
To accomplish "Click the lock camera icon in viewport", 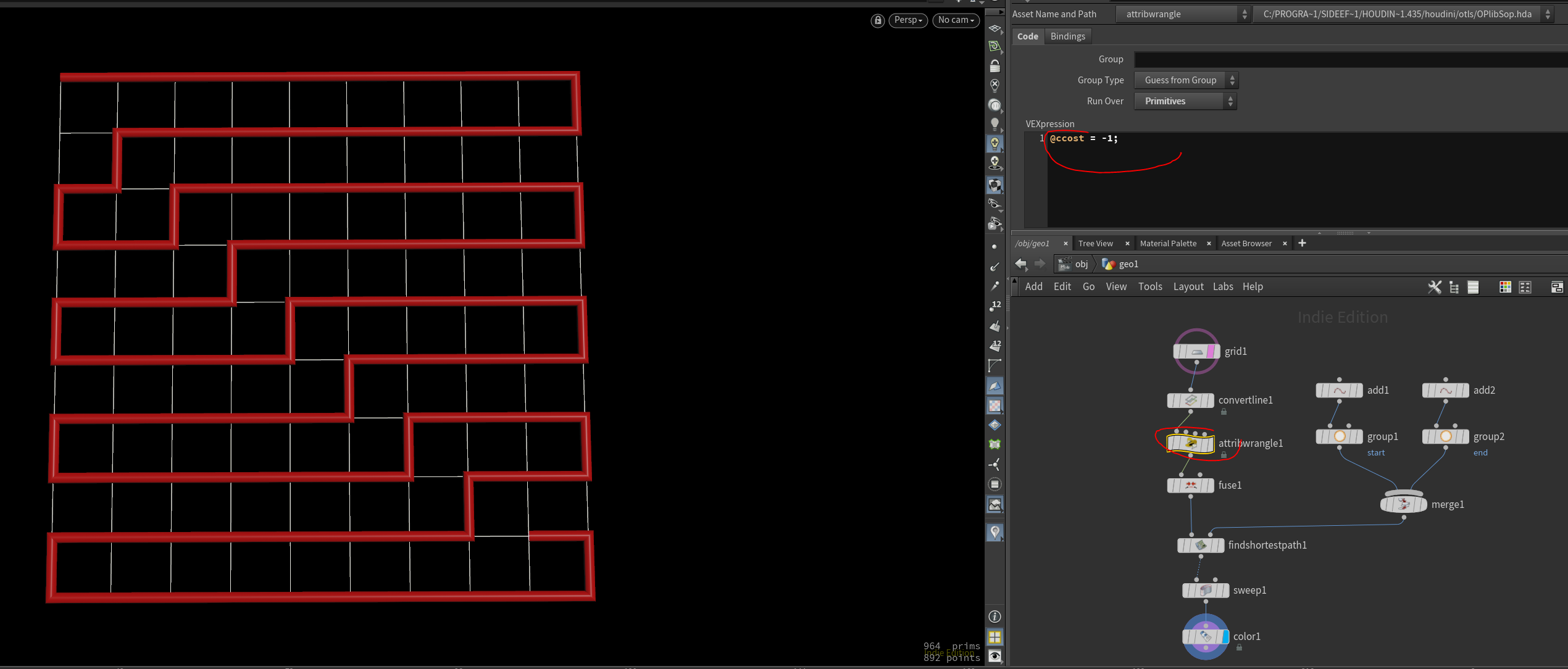I will click(x=877, y=20).
